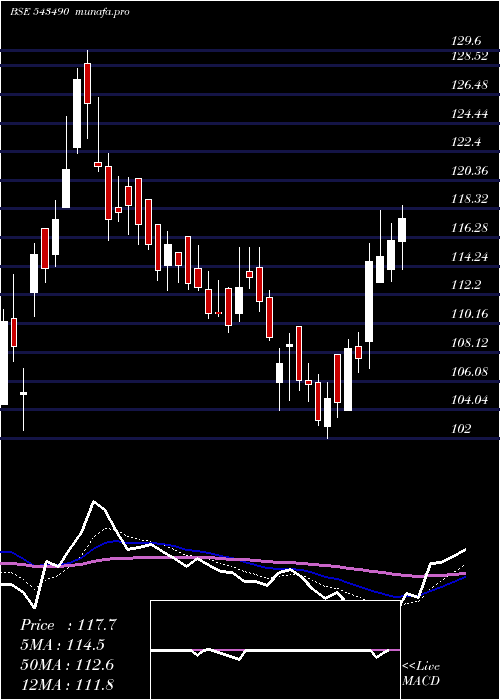Select the 124.44 price axis label
This screenshot has height=700, width=500.
coord(470,114)
